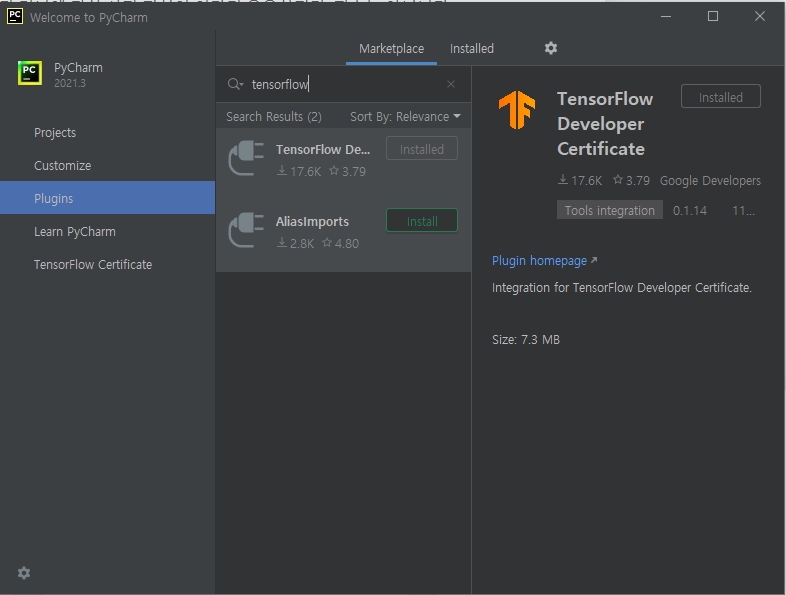This screenshot has height=595, width=786.
Task: Click Installed button in plugin detail header
Action: tap(721, 97)
